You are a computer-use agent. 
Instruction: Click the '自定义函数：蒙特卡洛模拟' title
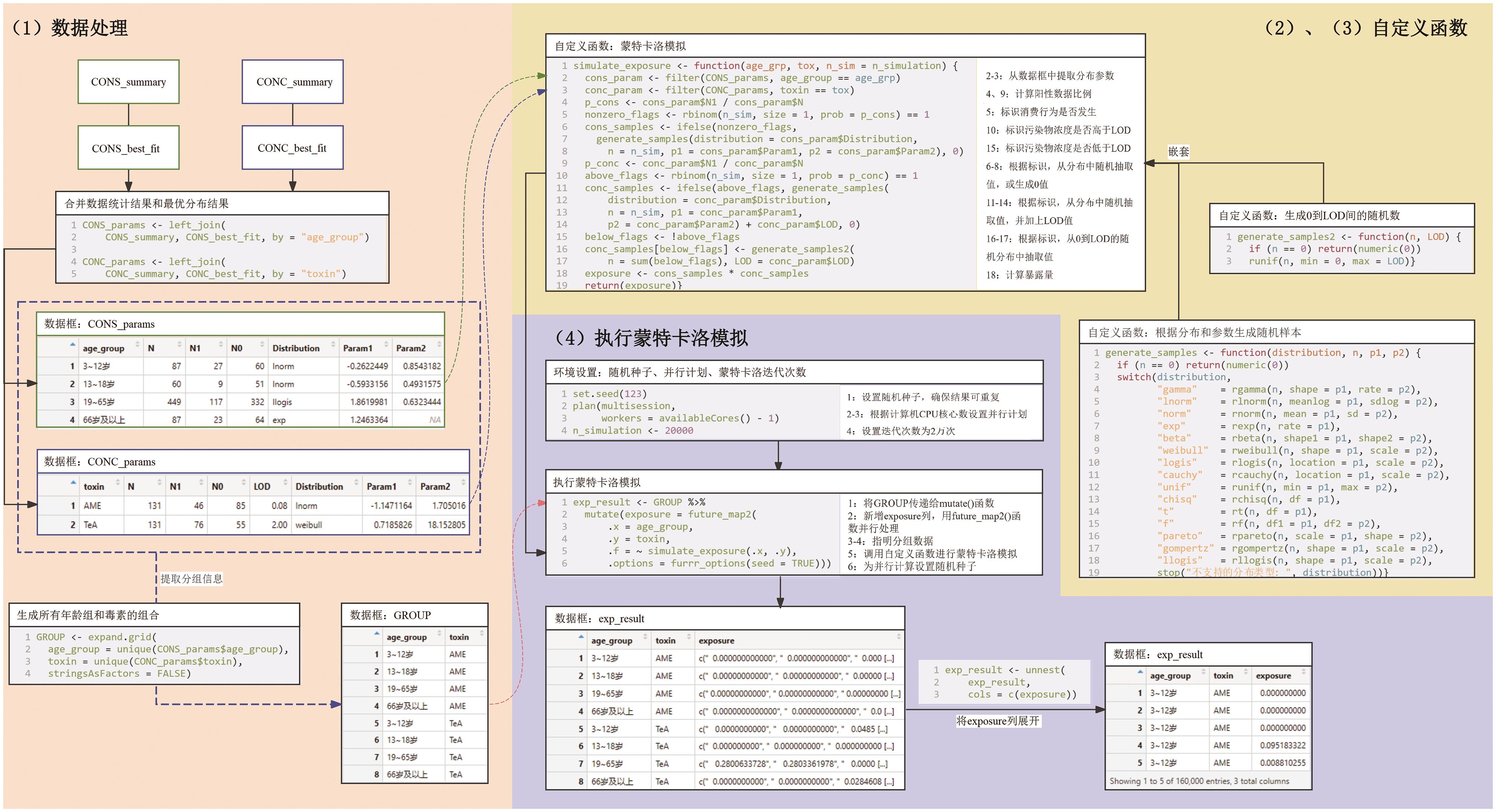[620, 46]
